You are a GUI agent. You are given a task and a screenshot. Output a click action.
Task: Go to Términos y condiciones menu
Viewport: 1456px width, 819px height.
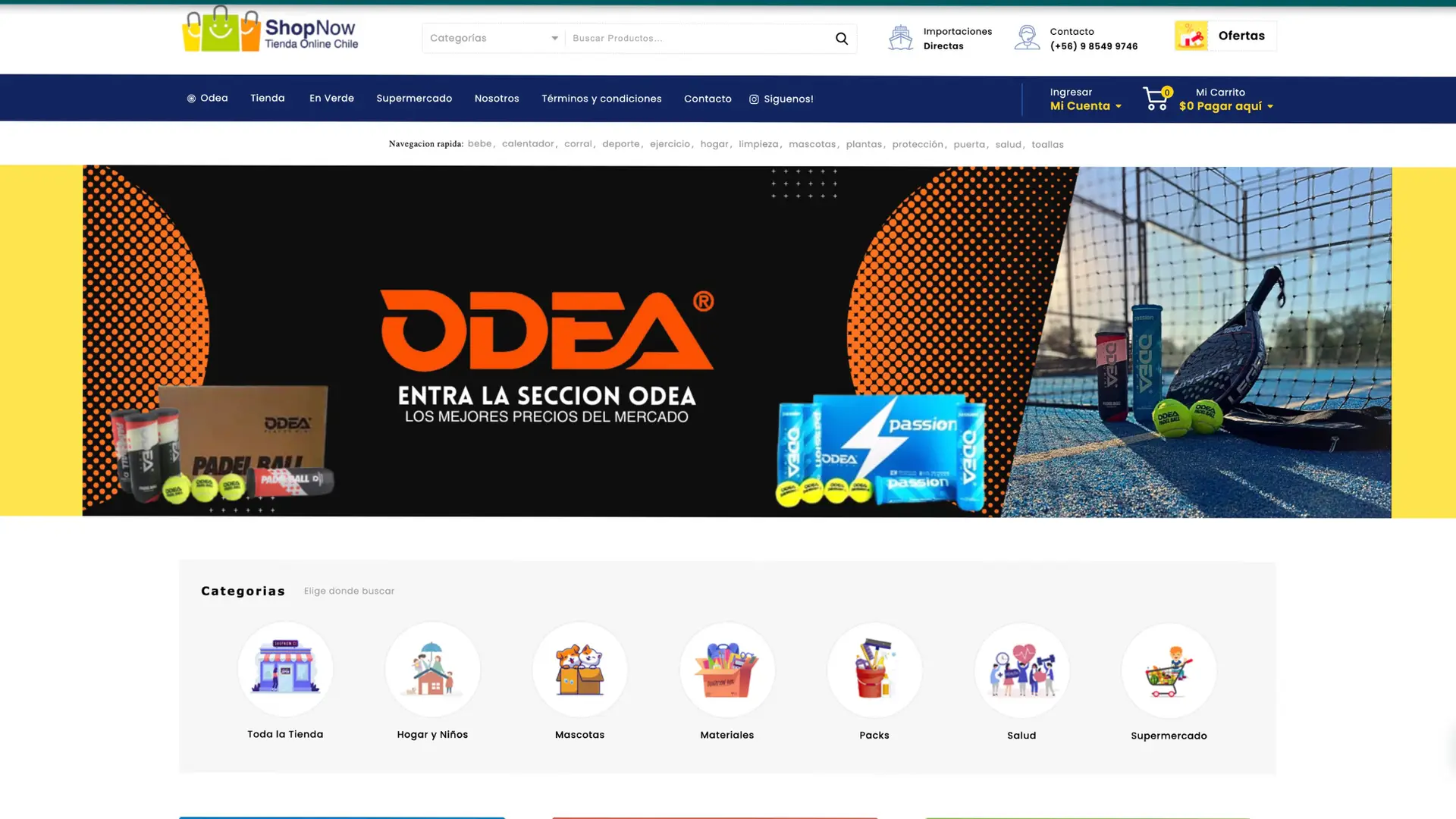tap(601, 99)
